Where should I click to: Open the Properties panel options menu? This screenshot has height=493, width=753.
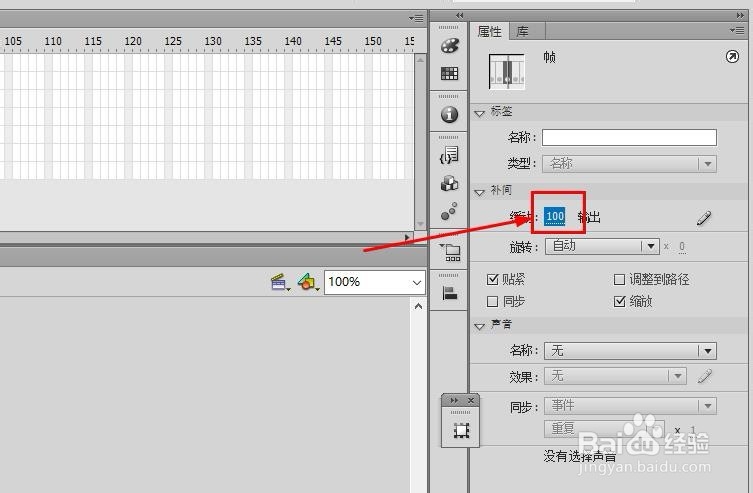pos(737,30)
